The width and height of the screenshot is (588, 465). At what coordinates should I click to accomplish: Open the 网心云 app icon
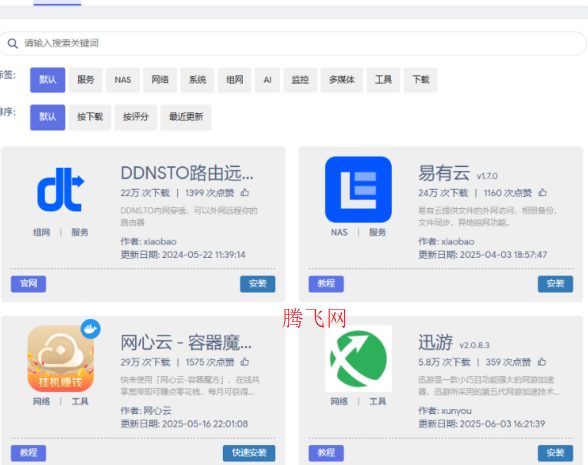(61, 359)
